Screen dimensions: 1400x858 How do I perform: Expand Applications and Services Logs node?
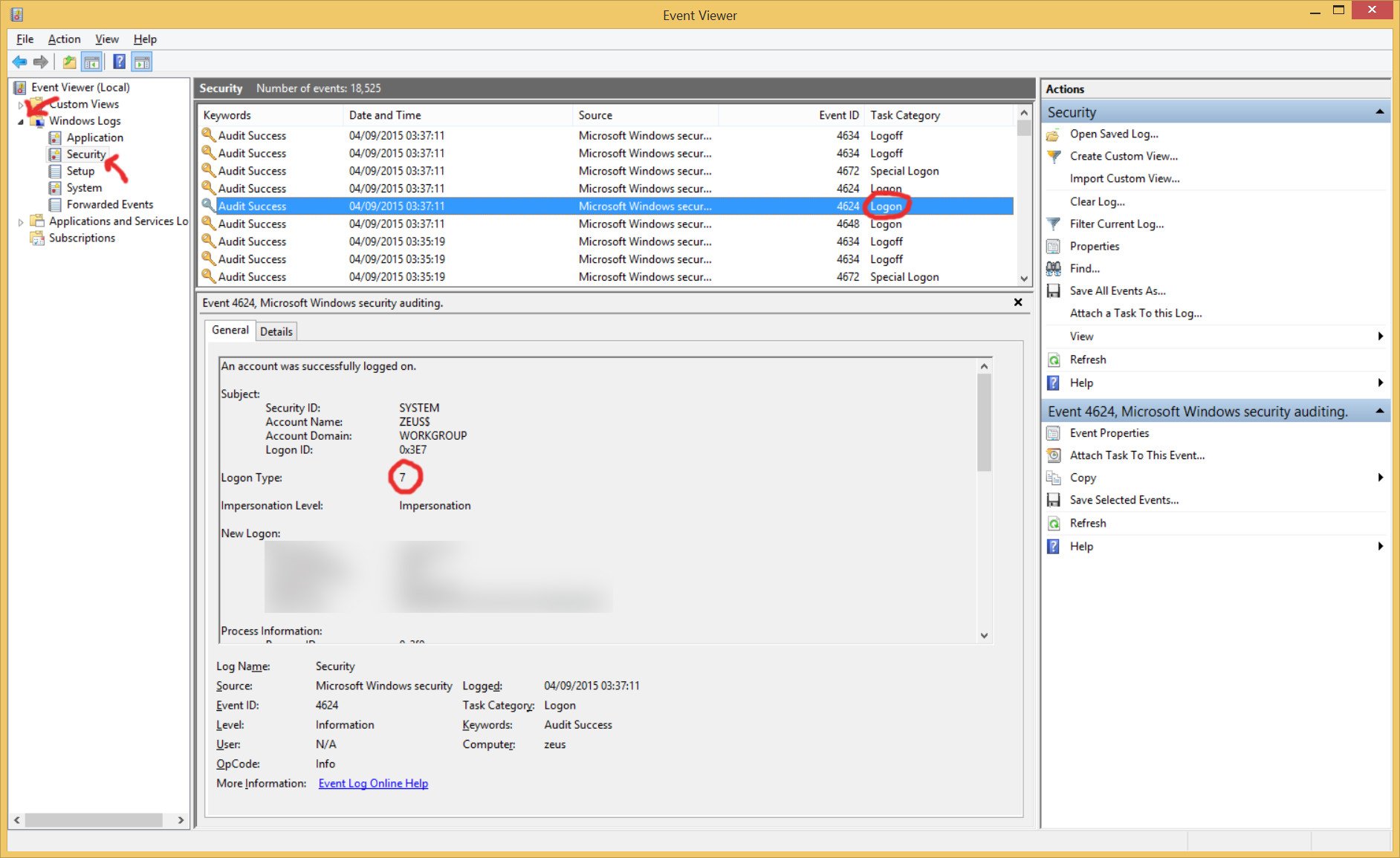21,221
